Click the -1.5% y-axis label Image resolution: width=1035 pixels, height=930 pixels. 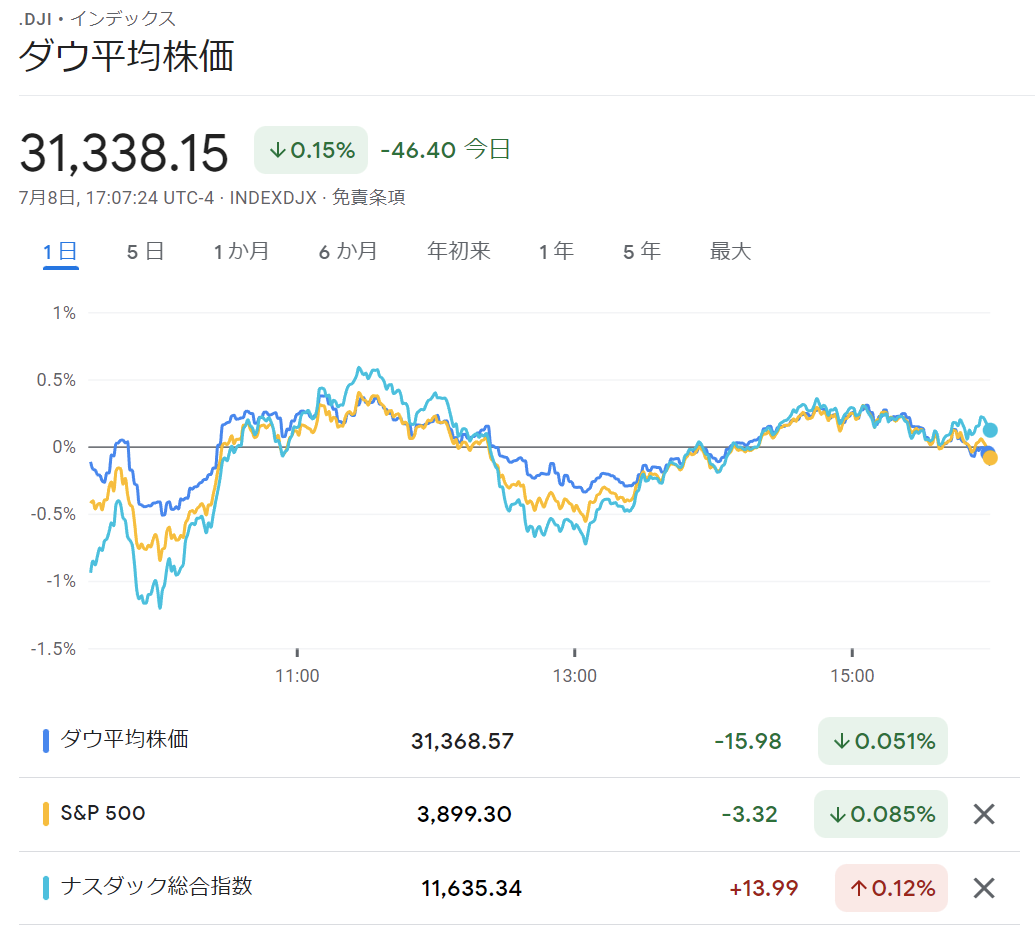tap(53, 649)
